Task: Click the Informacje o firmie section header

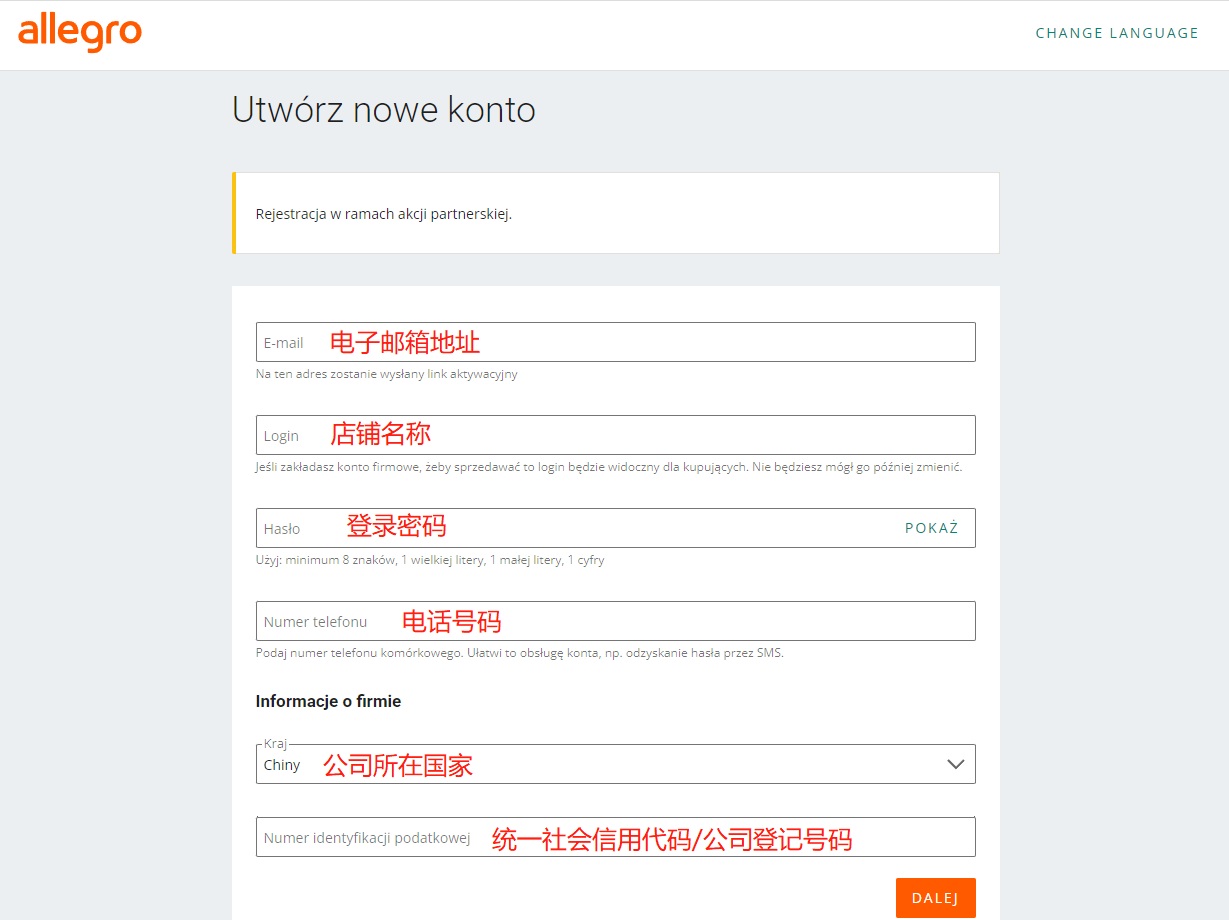Action: pos(328,701)
